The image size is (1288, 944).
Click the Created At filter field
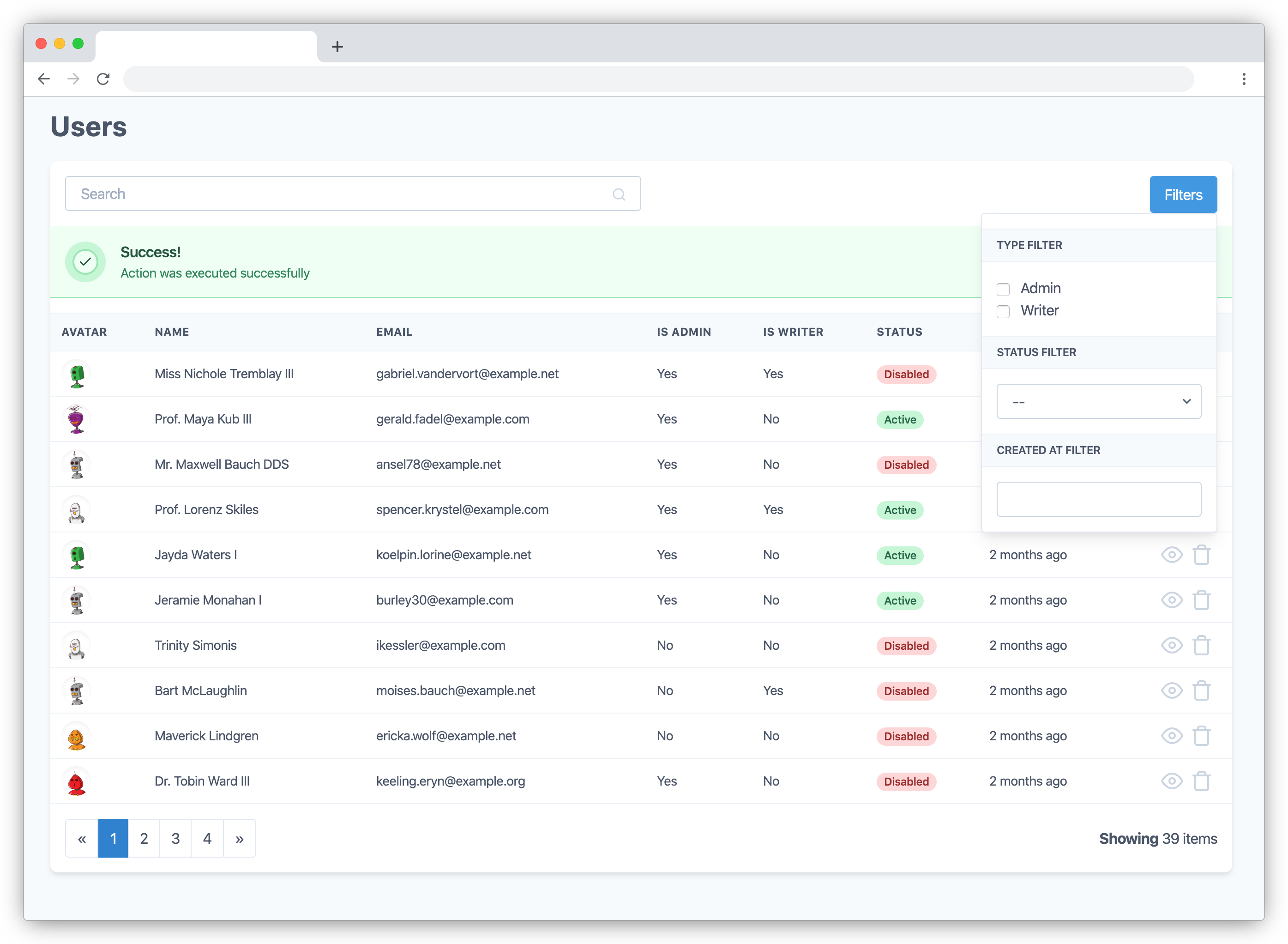point(1098,499)
